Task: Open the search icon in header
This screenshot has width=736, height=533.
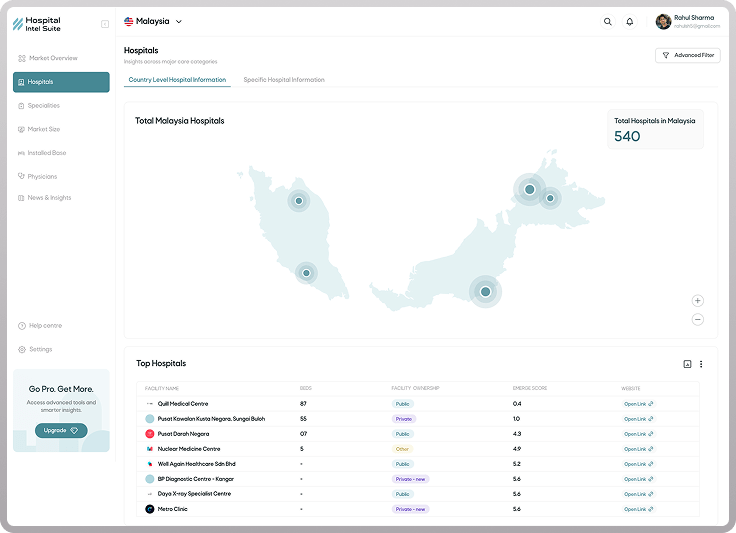Action: click(x=607, y=21)
